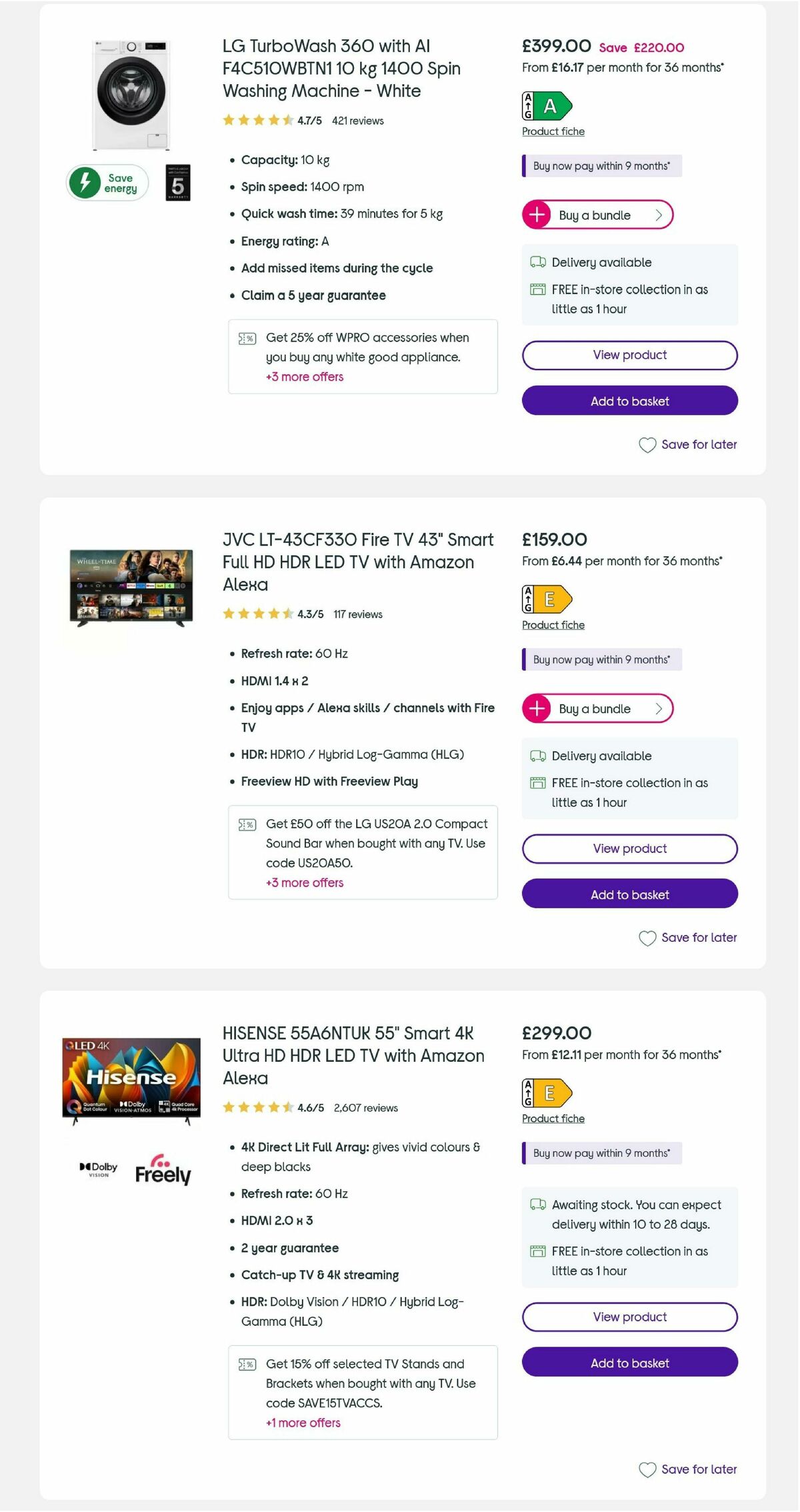Click the voucher icon next to the WPRO accessories offer

246,338
